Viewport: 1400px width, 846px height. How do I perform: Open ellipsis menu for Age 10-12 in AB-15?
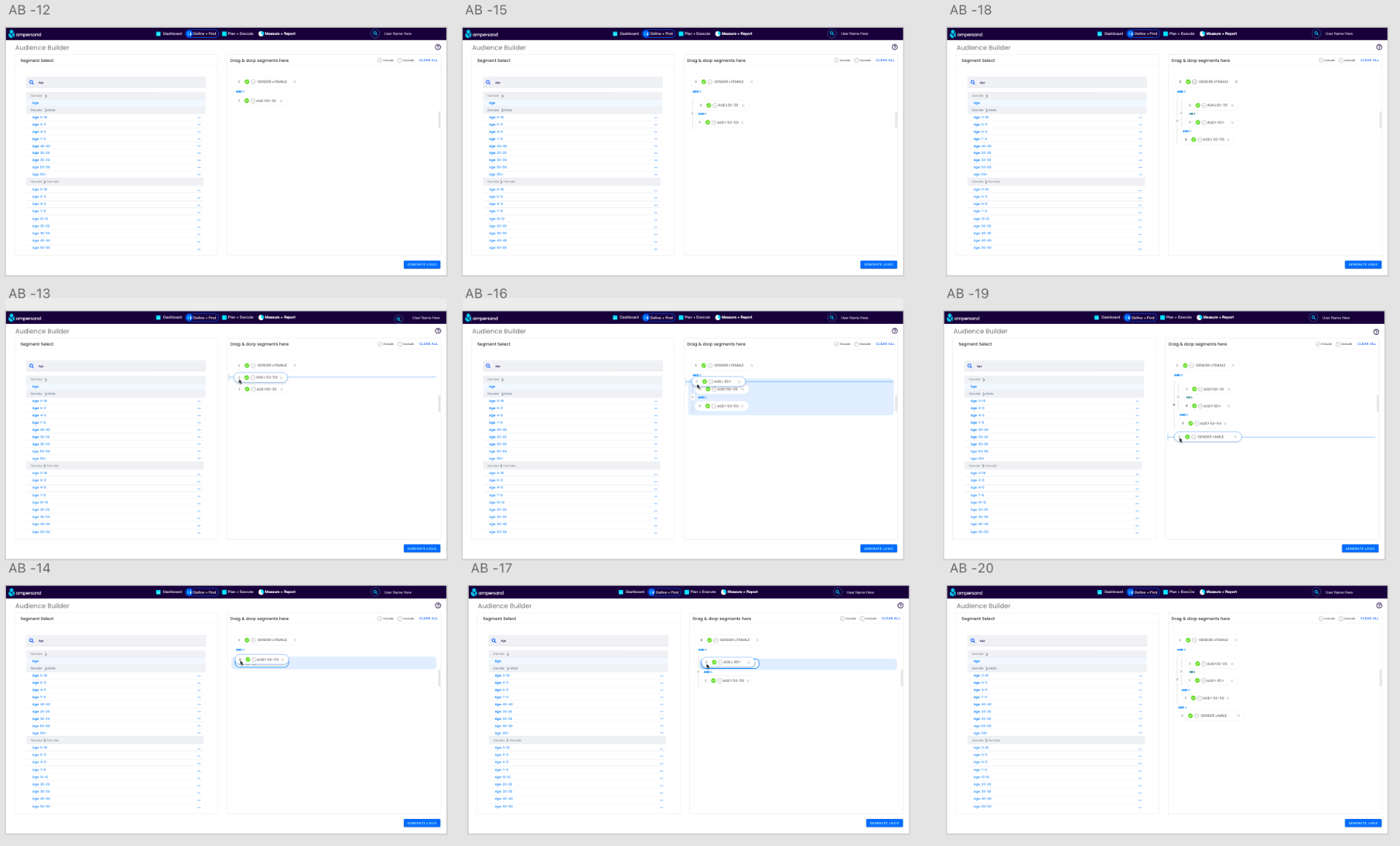(x=656, y=219)
